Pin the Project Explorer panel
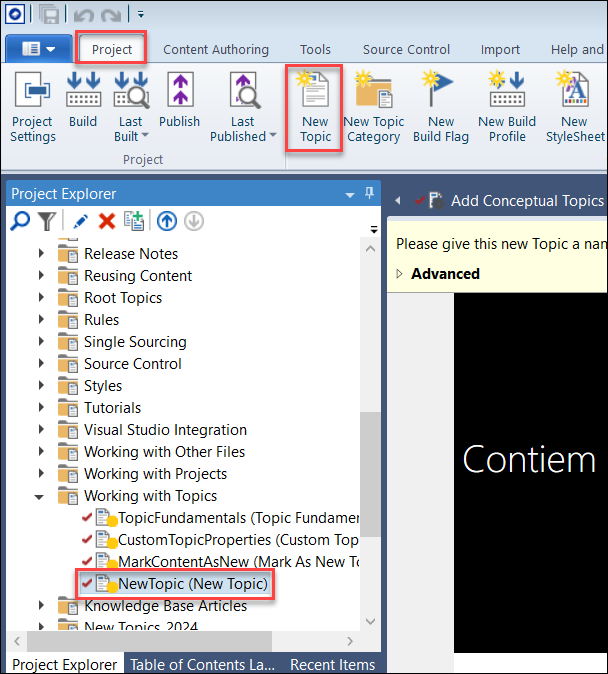 [369, 194]
